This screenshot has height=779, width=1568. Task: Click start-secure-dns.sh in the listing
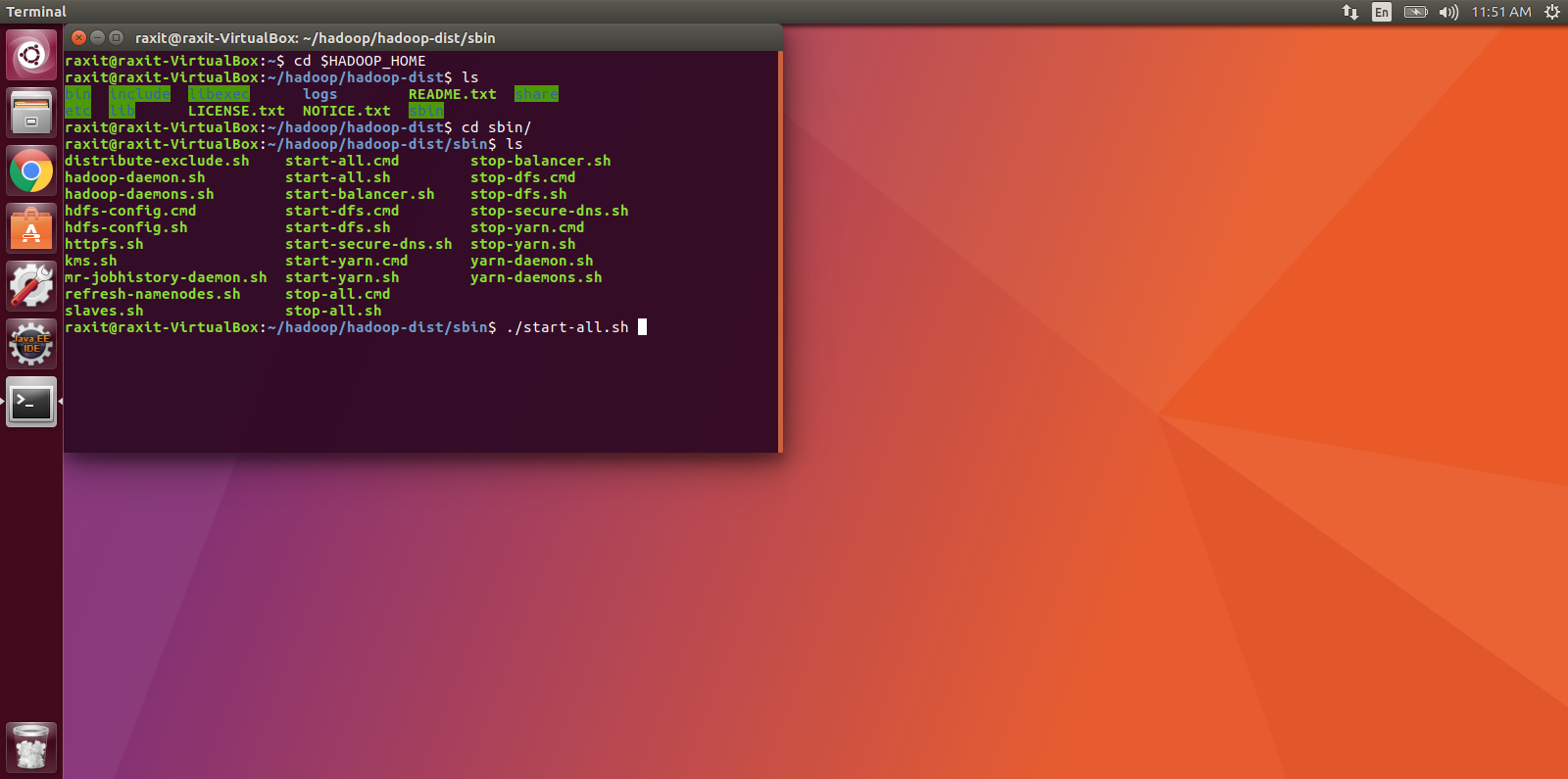(368, 244)
